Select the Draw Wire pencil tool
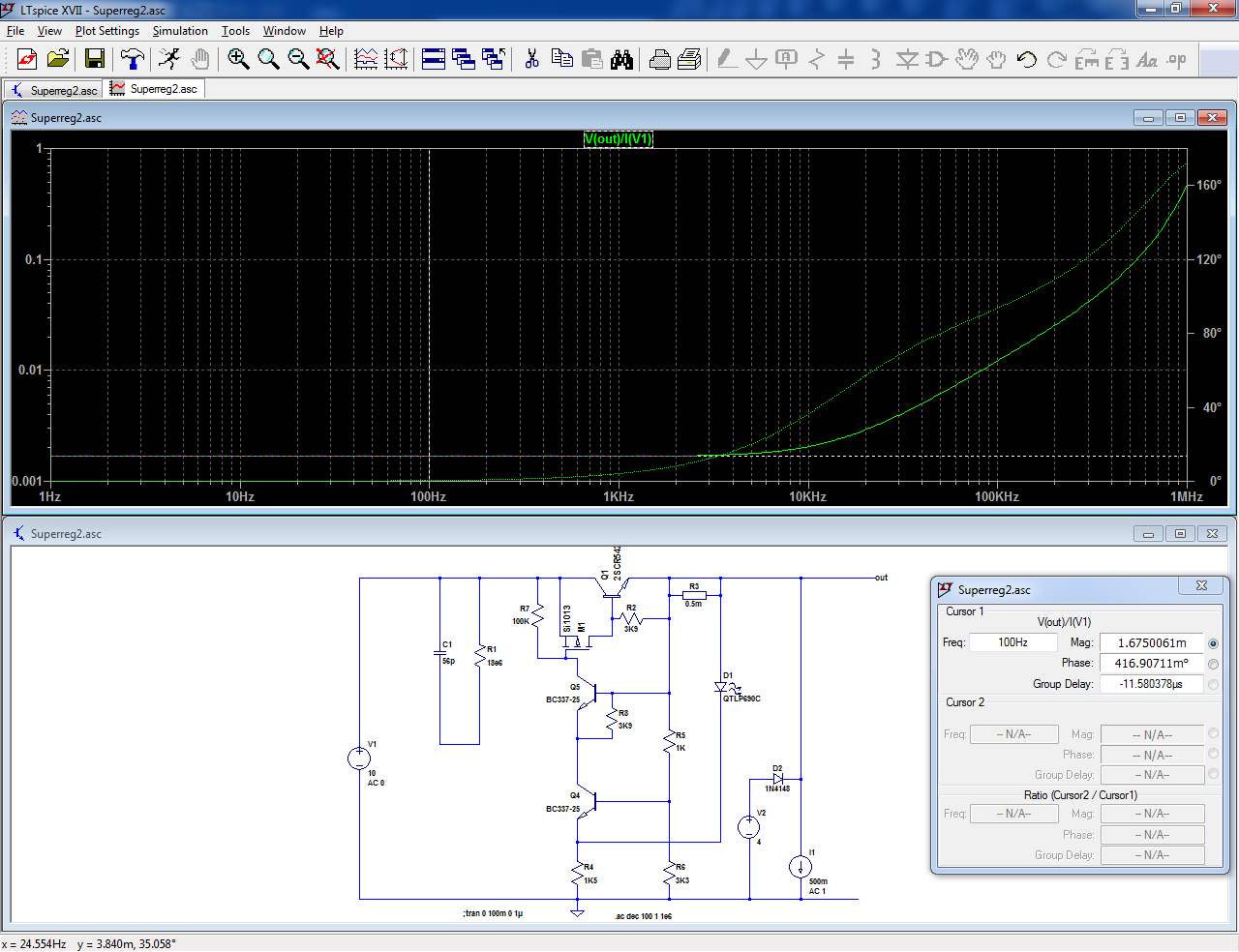 click(727, 60)
